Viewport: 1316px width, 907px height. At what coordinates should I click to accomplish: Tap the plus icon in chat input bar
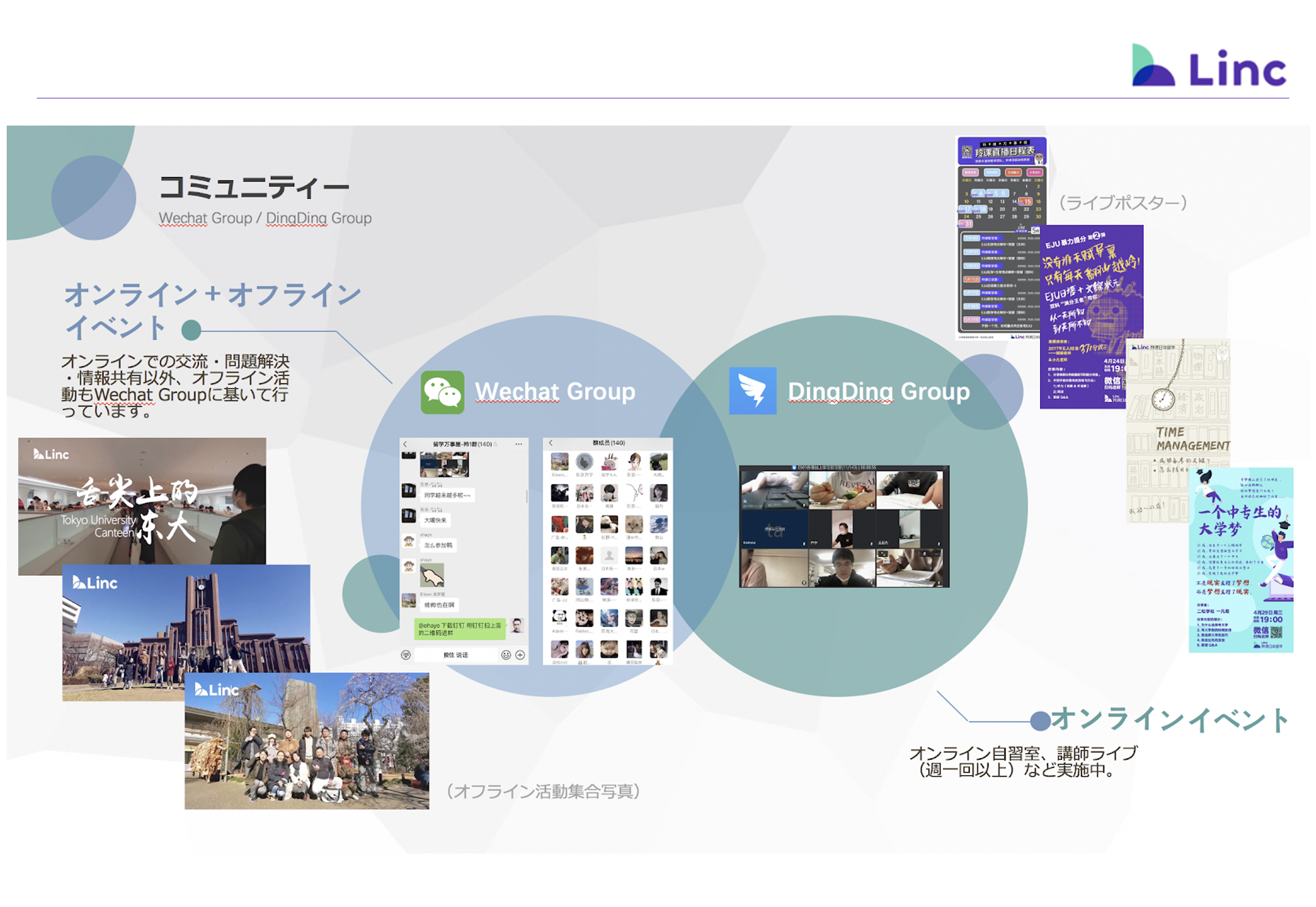[x=520, y=655]
